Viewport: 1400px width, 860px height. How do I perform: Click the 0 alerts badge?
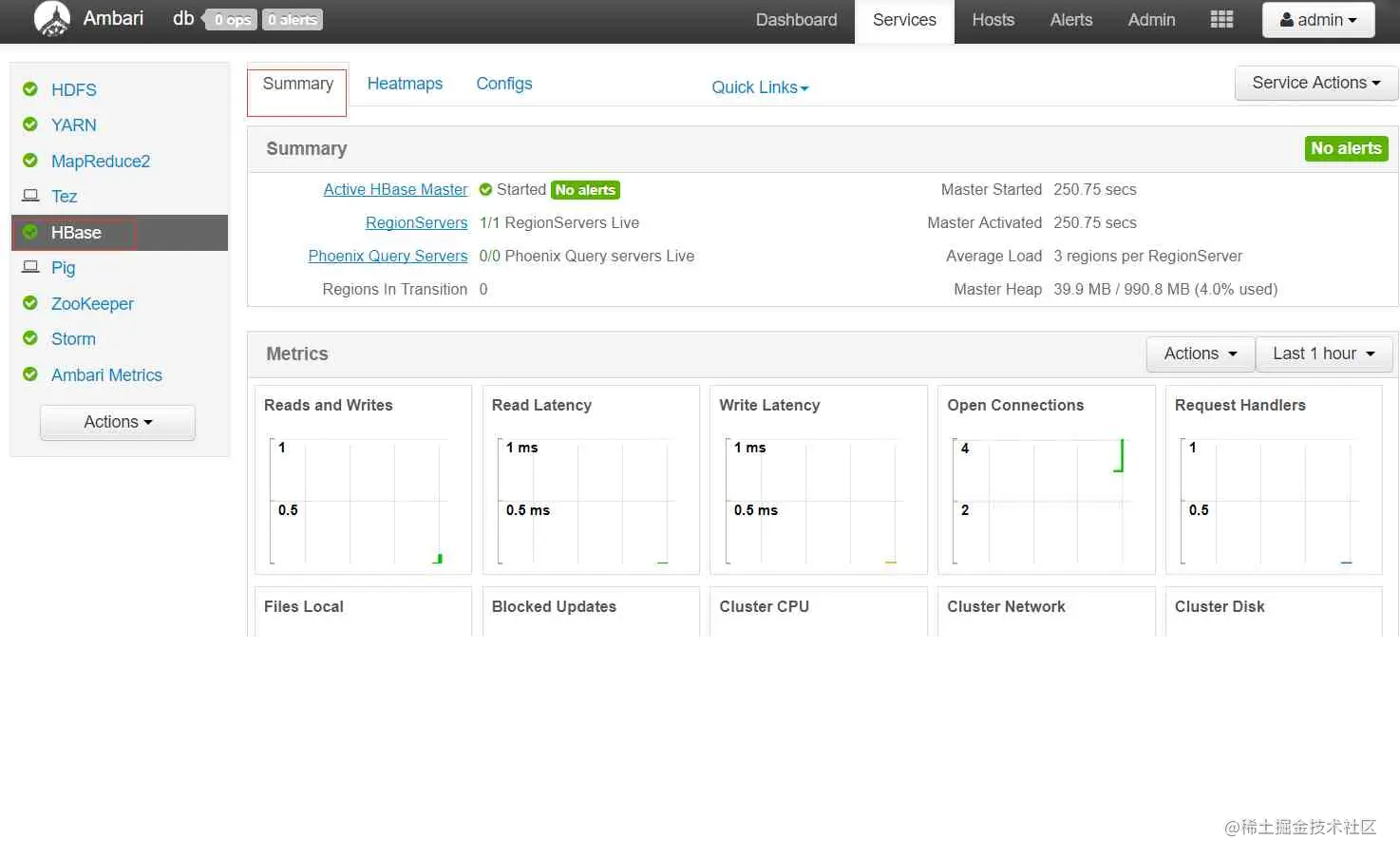click(293, 20)
